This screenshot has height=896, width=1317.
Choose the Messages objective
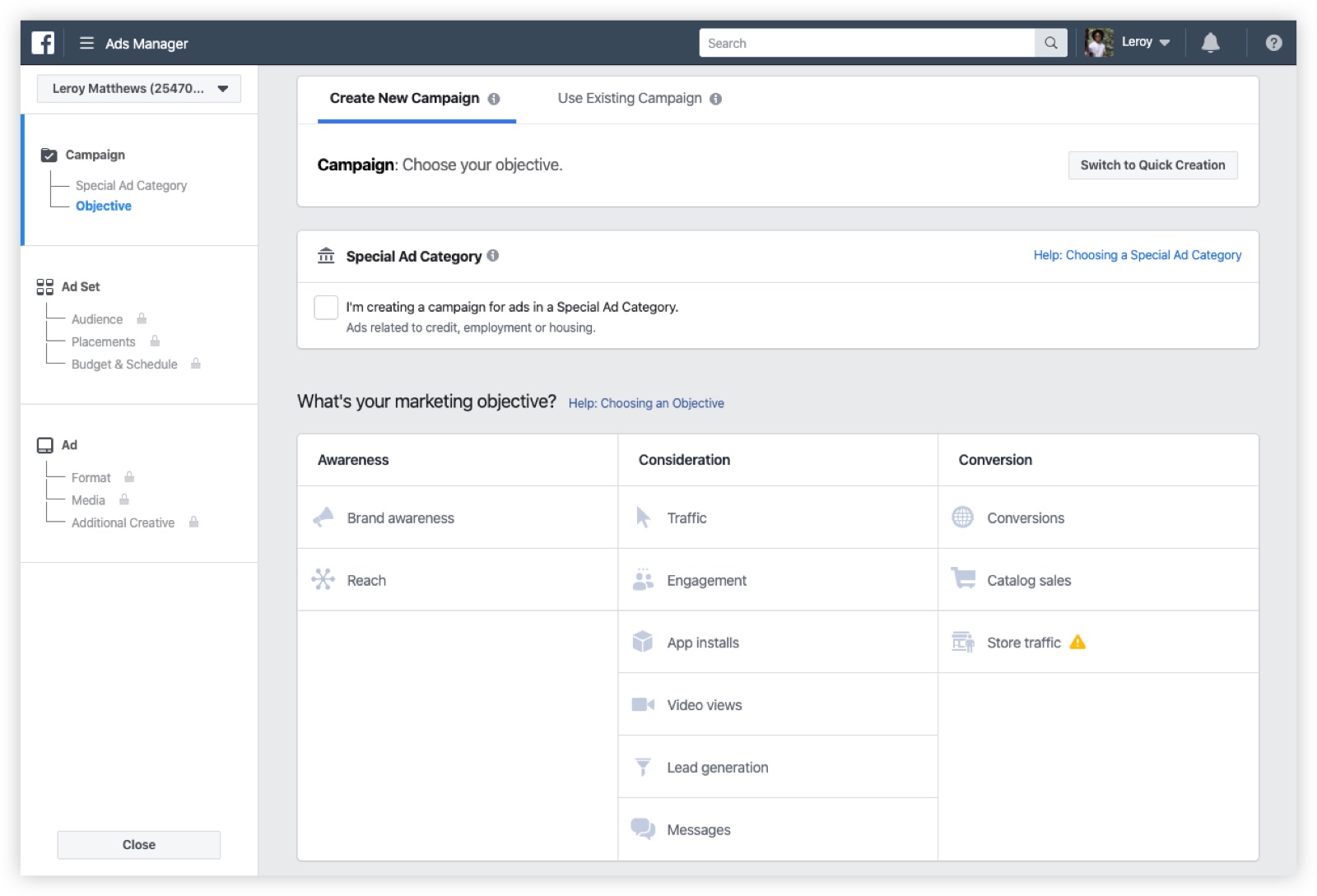pos(778,829)
